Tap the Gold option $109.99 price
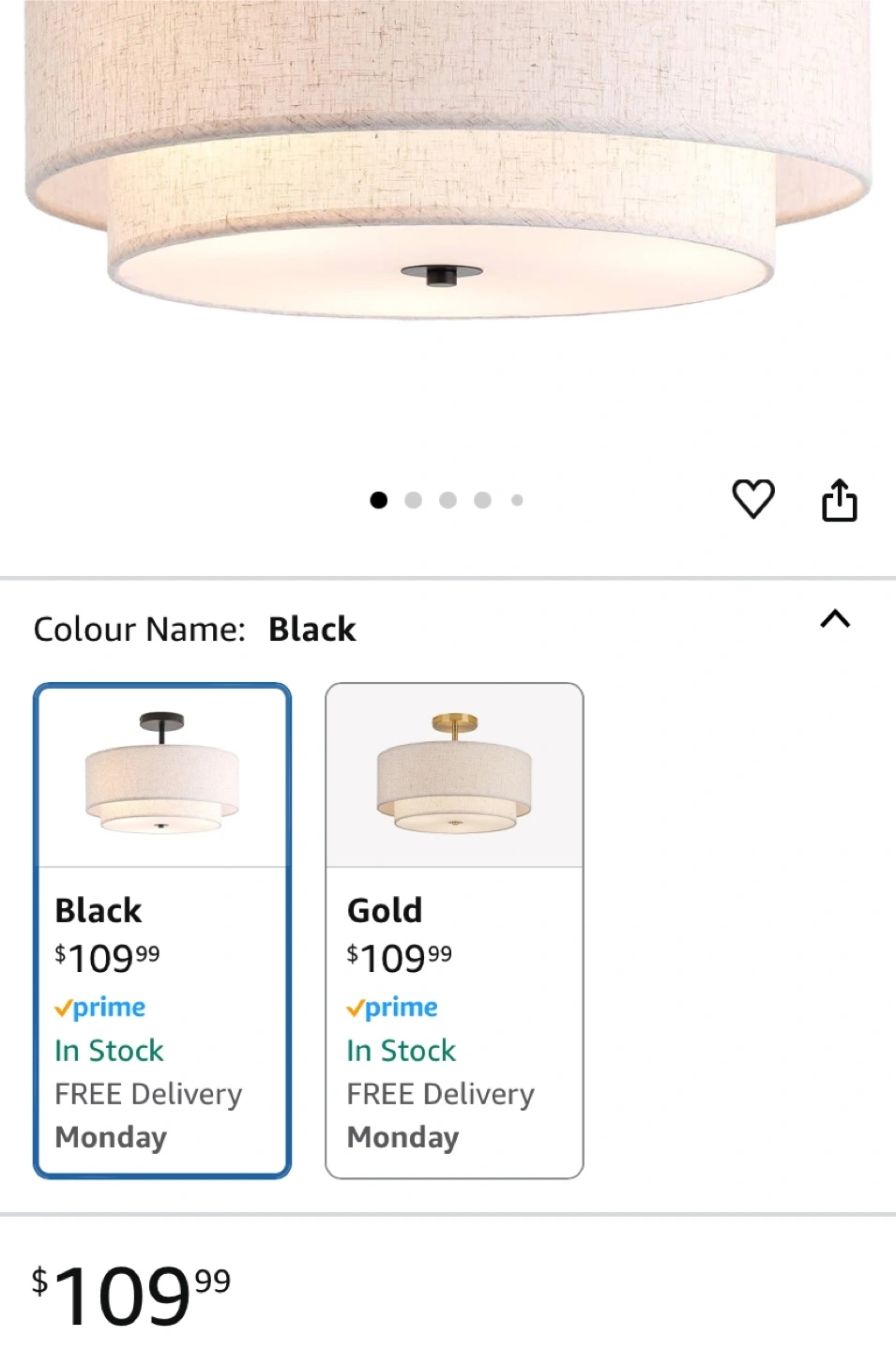 pyautogui.click(x=399, y=958)
